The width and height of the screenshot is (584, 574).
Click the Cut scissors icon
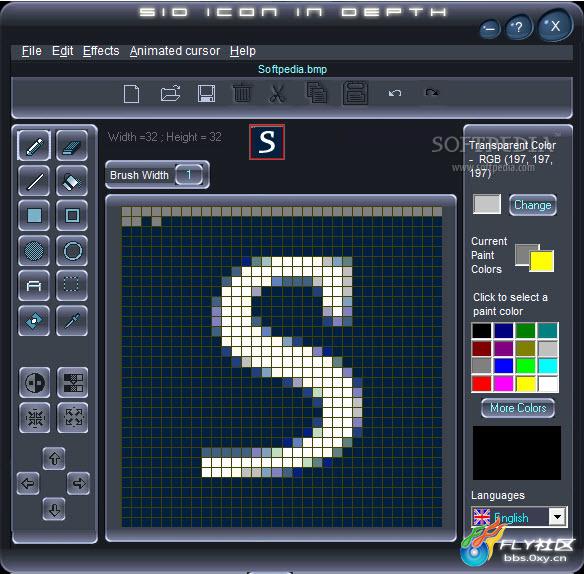coord(278,93)
